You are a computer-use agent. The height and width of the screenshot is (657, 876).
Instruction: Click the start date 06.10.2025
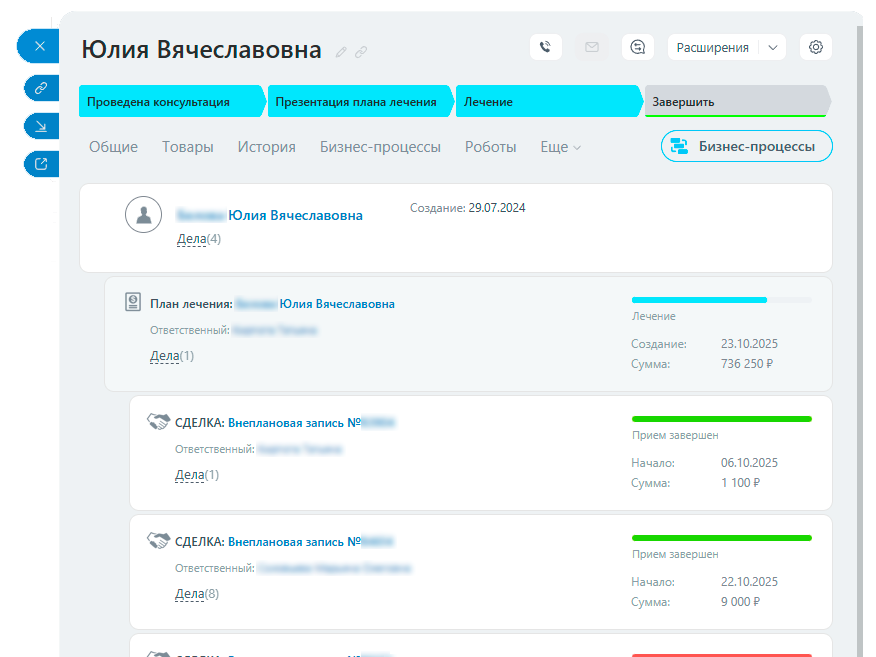click(x=749, y=463)
